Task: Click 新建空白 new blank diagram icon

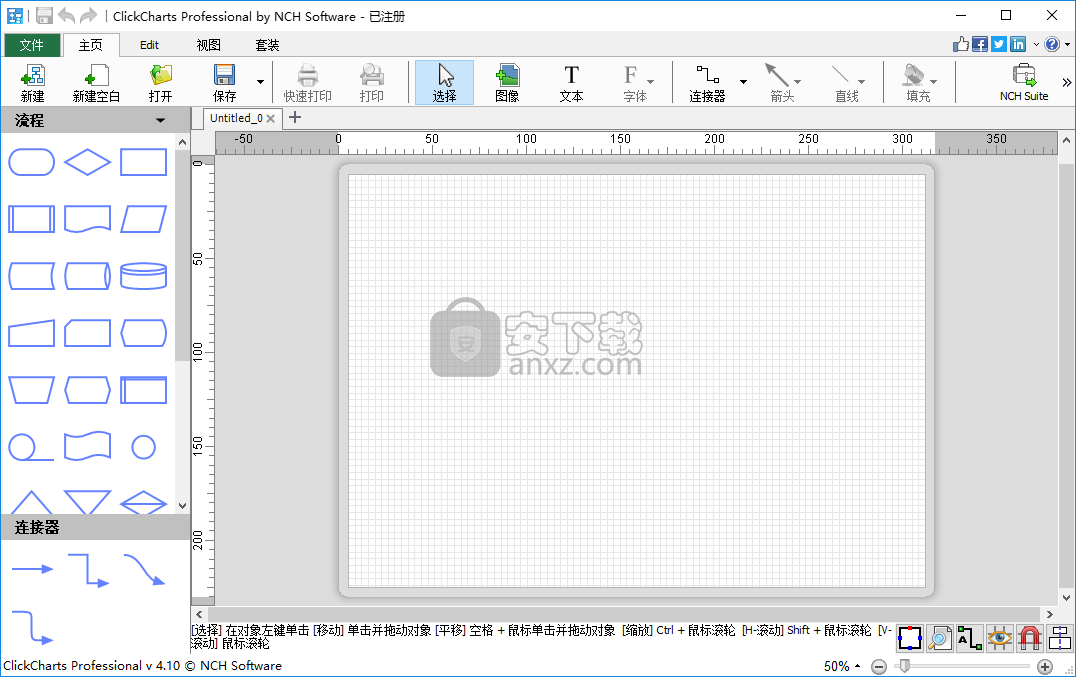Action: (96, 82)
